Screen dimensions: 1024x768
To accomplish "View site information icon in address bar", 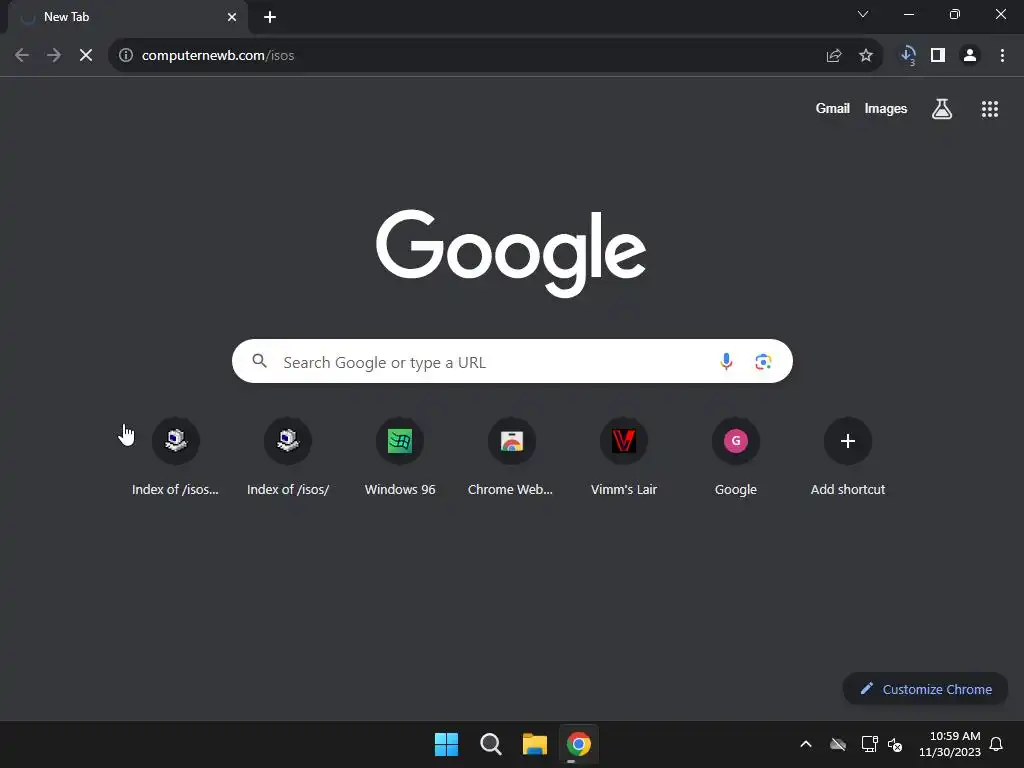I will [126, 56].
